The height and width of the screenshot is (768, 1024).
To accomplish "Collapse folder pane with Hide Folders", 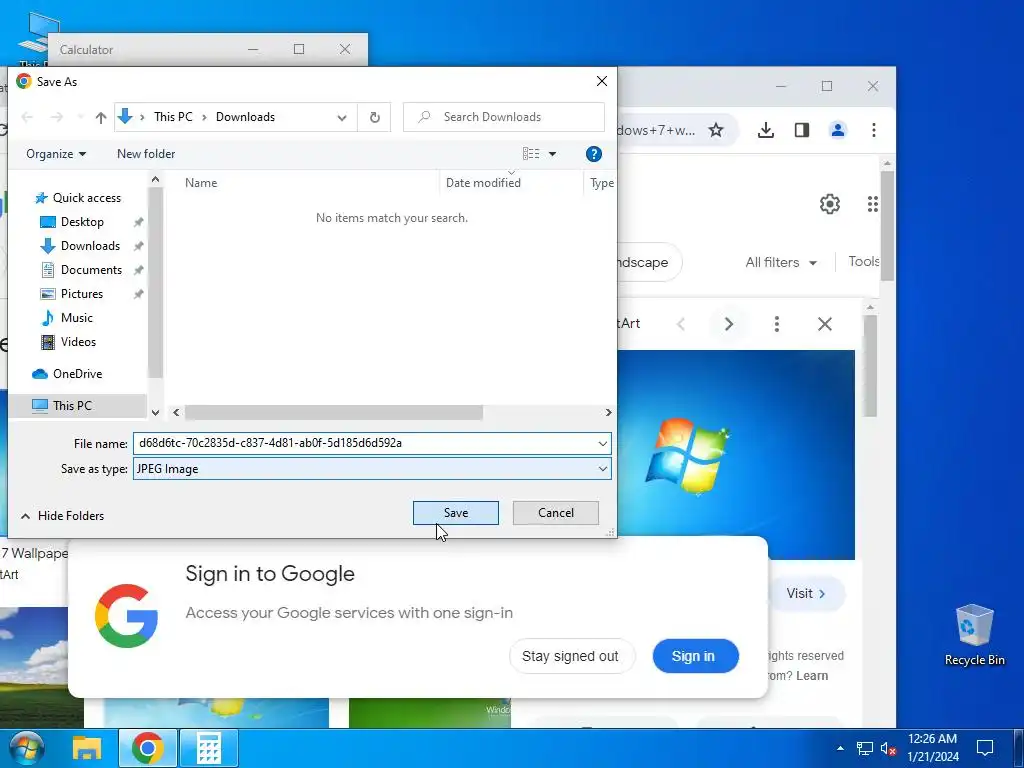I will 63,516.
